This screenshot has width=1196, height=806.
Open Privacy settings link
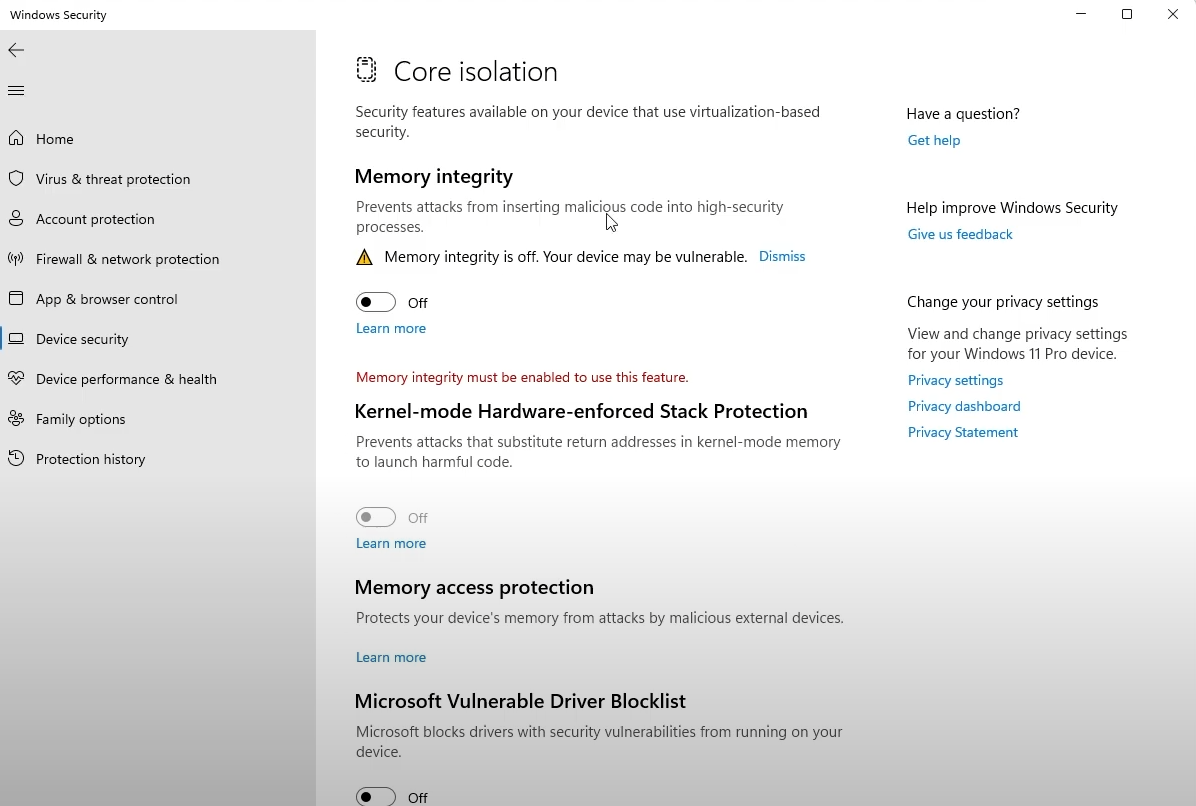[955, 381]
